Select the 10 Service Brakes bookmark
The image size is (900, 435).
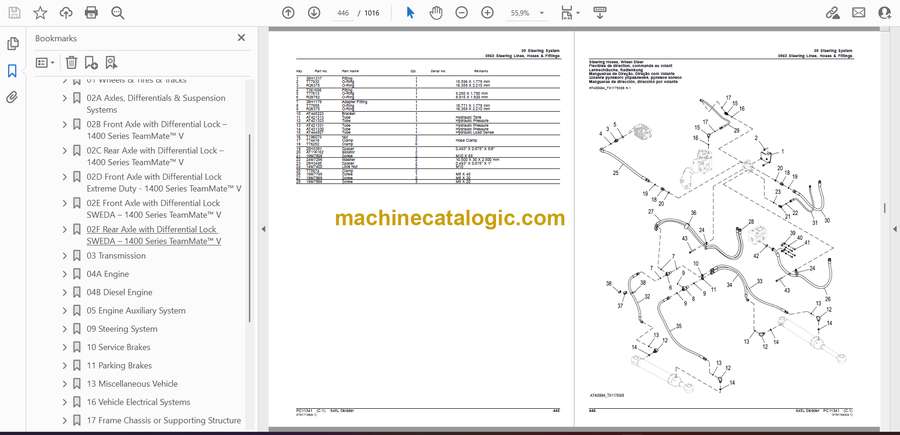click(118, 347)
